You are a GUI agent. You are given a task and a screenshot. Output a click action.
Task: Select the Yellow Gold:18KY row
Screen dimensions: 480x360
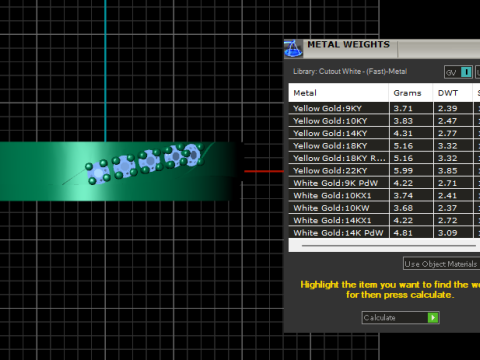384,146
